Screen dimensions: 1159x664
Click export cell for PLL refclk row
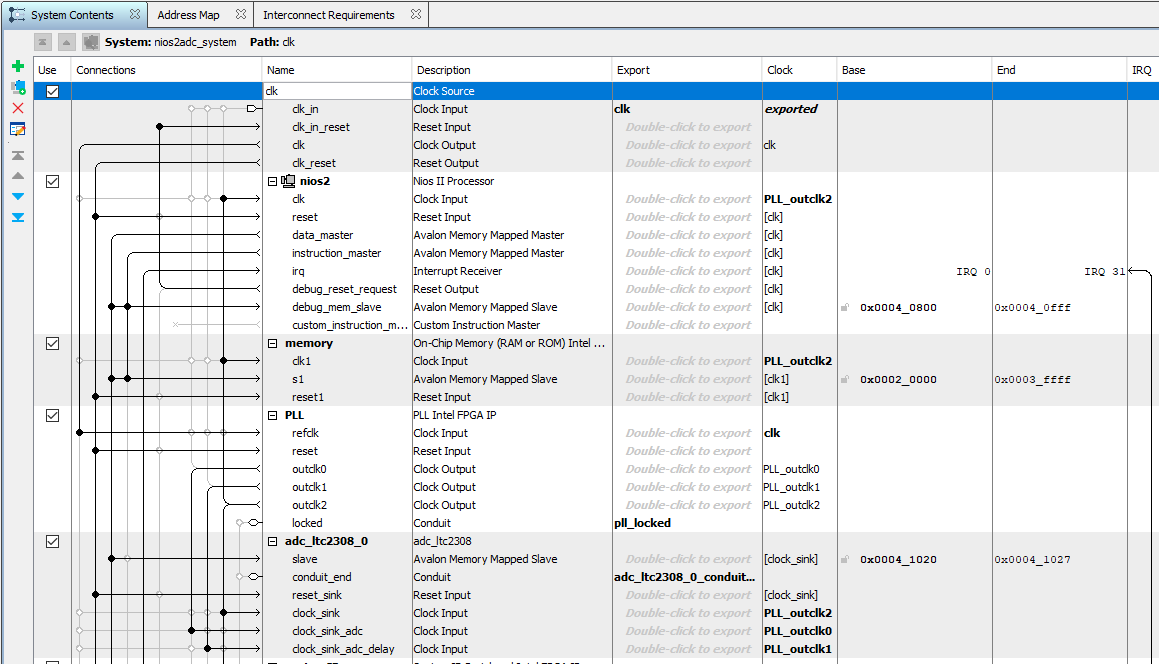click(x=687, y=433)
